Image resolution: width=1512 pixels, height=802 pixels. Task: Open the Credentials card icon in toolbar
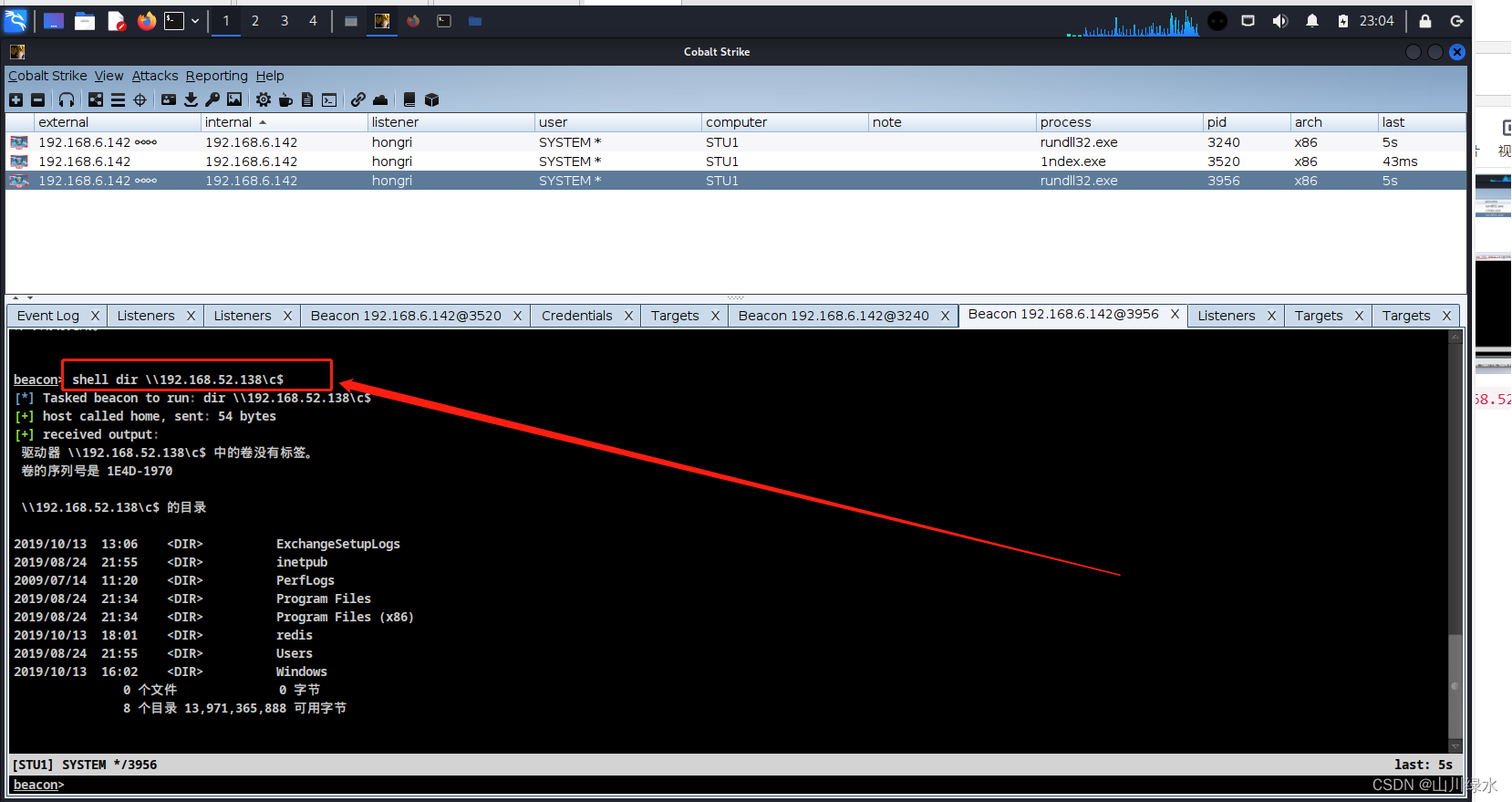pyautogui.click(x=169, y=99)
